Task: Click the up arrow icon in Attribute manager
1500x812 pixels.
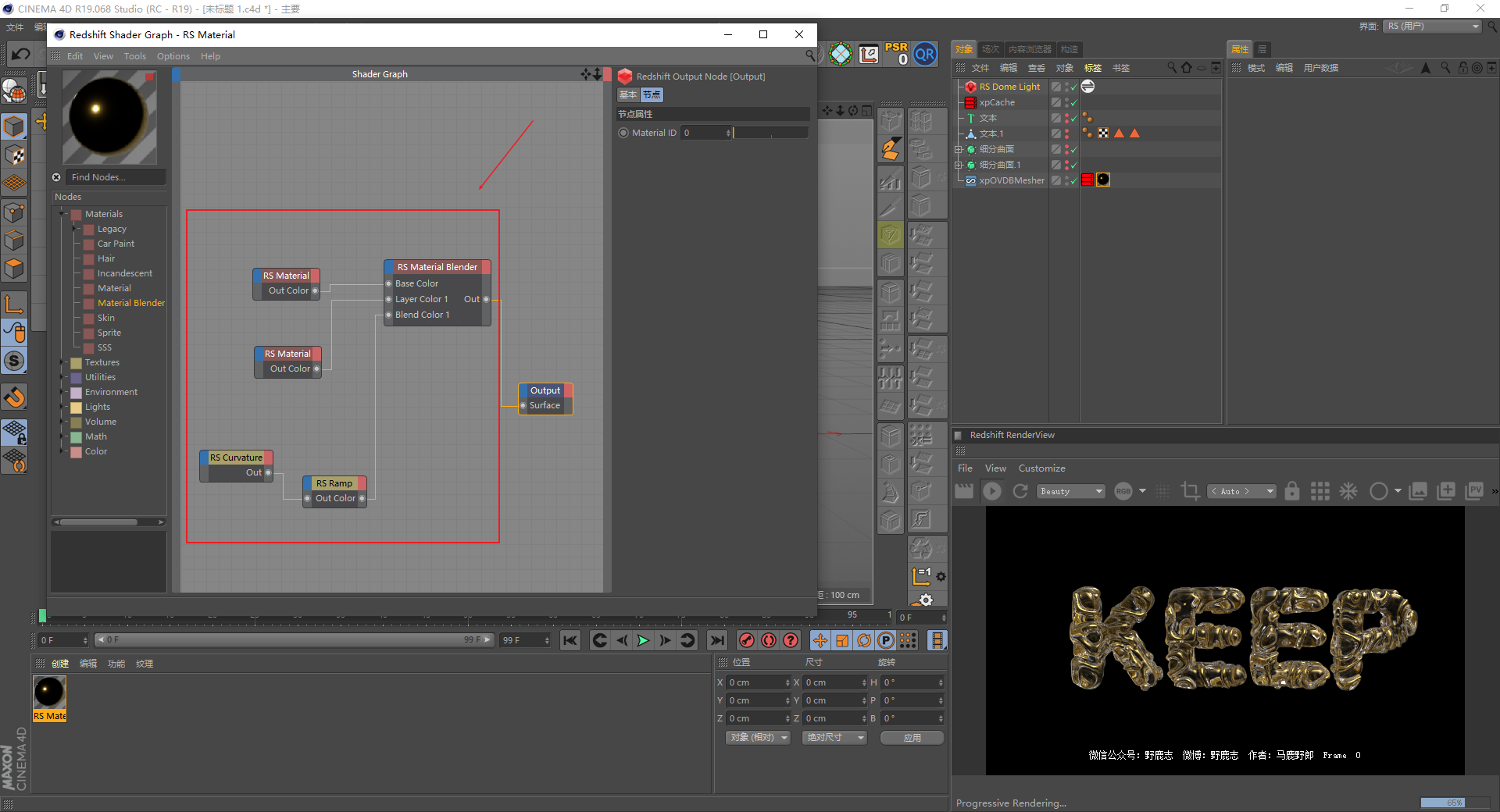Action: tap(1426, 68)
